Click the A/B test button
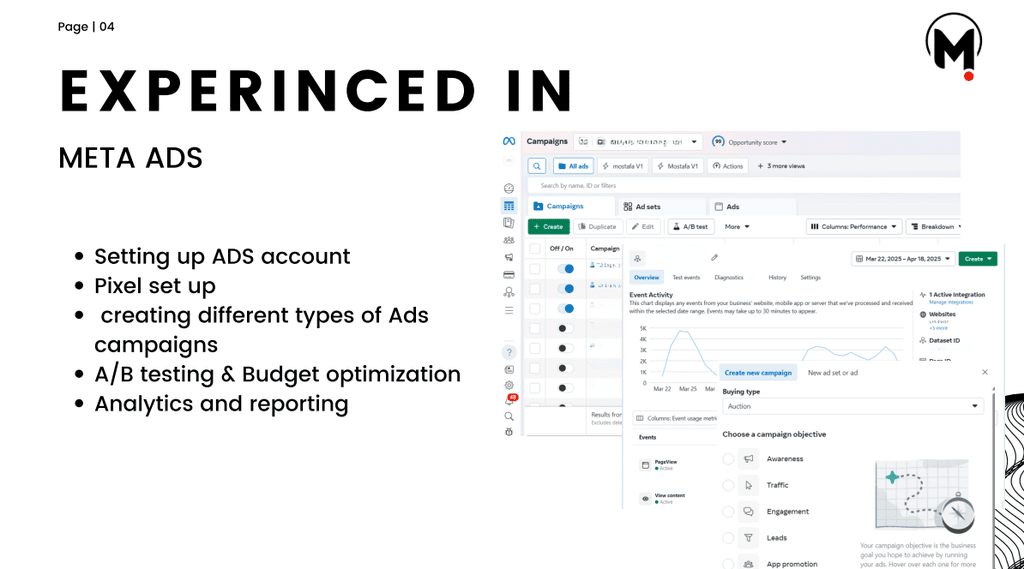This screenshot has width=1024, height=569. coord(691,227)
